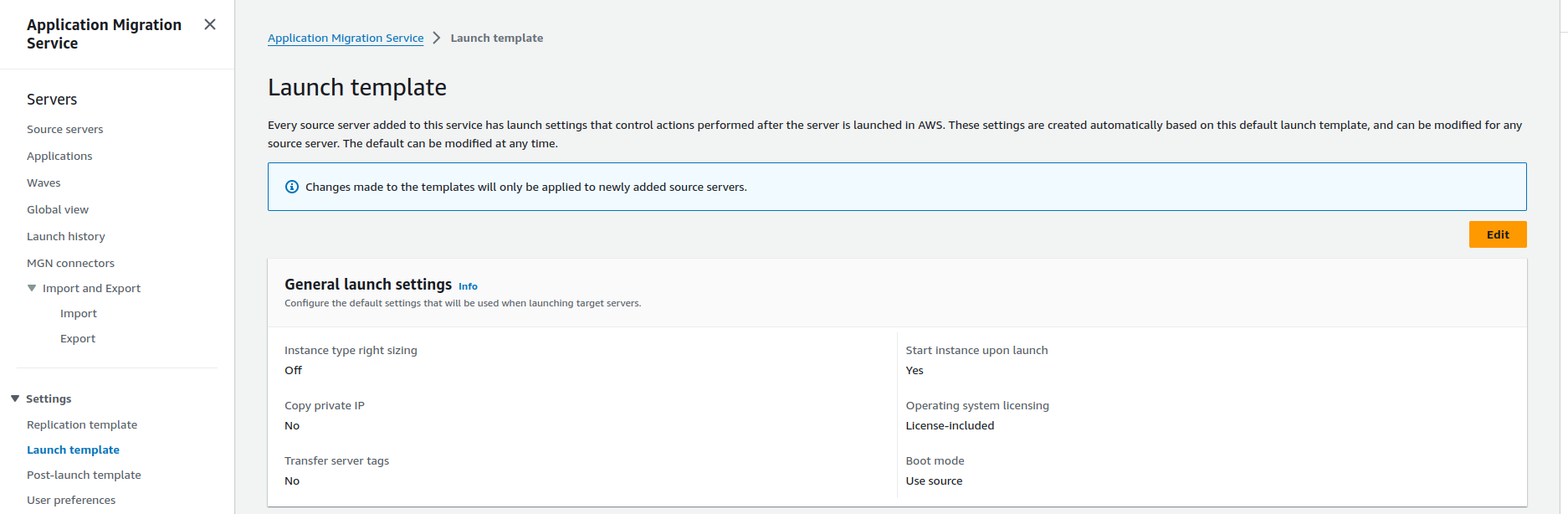Click the Boot mode label
Screen dimensions: 1568x514
(935, 460)
